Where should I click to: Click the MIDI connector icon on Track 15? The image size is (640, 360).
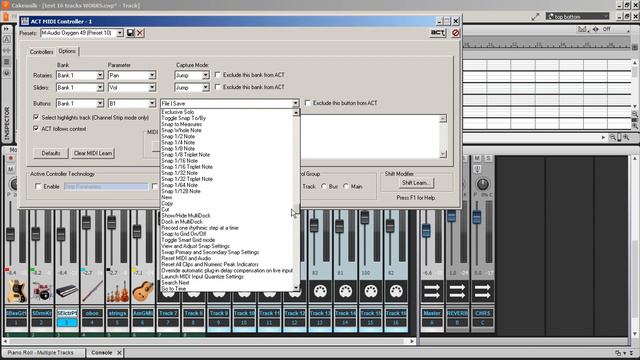371,291
